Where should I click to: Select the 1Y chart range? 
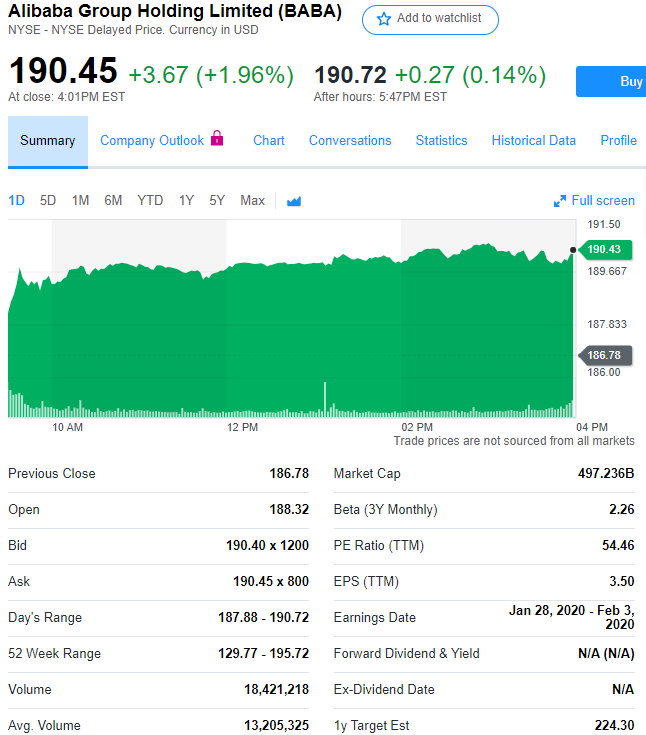186,201
